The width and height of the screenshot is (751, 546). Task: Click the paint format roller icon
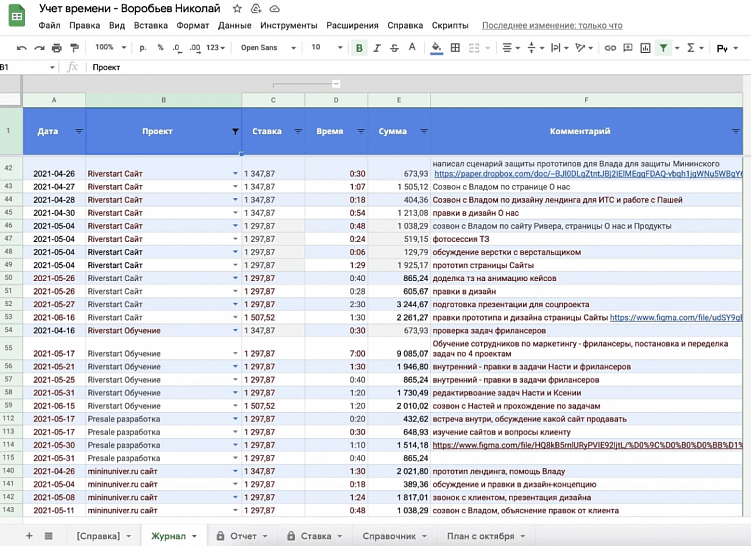[73, 48]
